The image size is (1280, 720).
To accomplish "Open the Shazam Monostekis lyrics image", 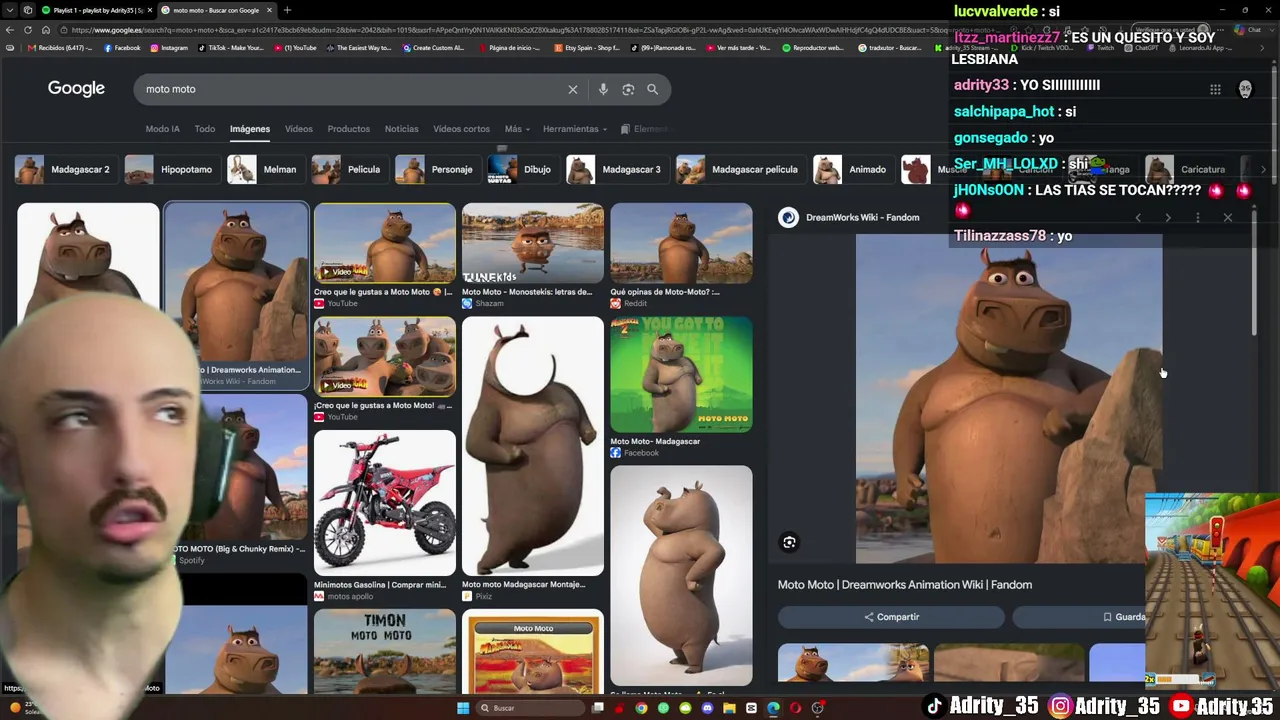I will pyautogui.click(x=533, y=243).
